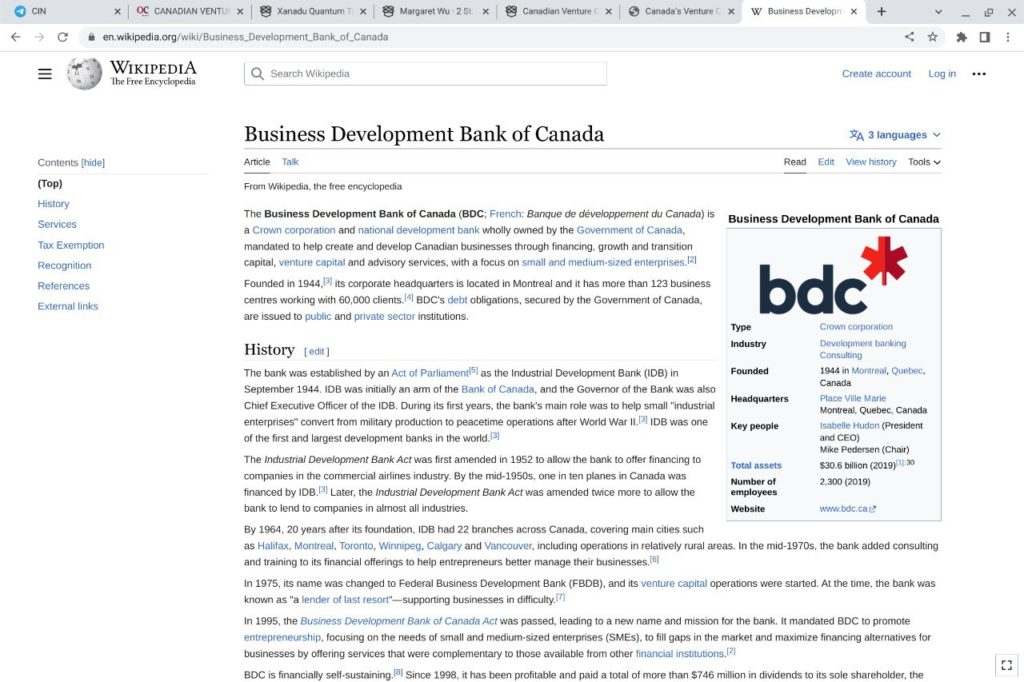Open the Government of Canada link
1024x682 pixels.
[x=630, y=230]
